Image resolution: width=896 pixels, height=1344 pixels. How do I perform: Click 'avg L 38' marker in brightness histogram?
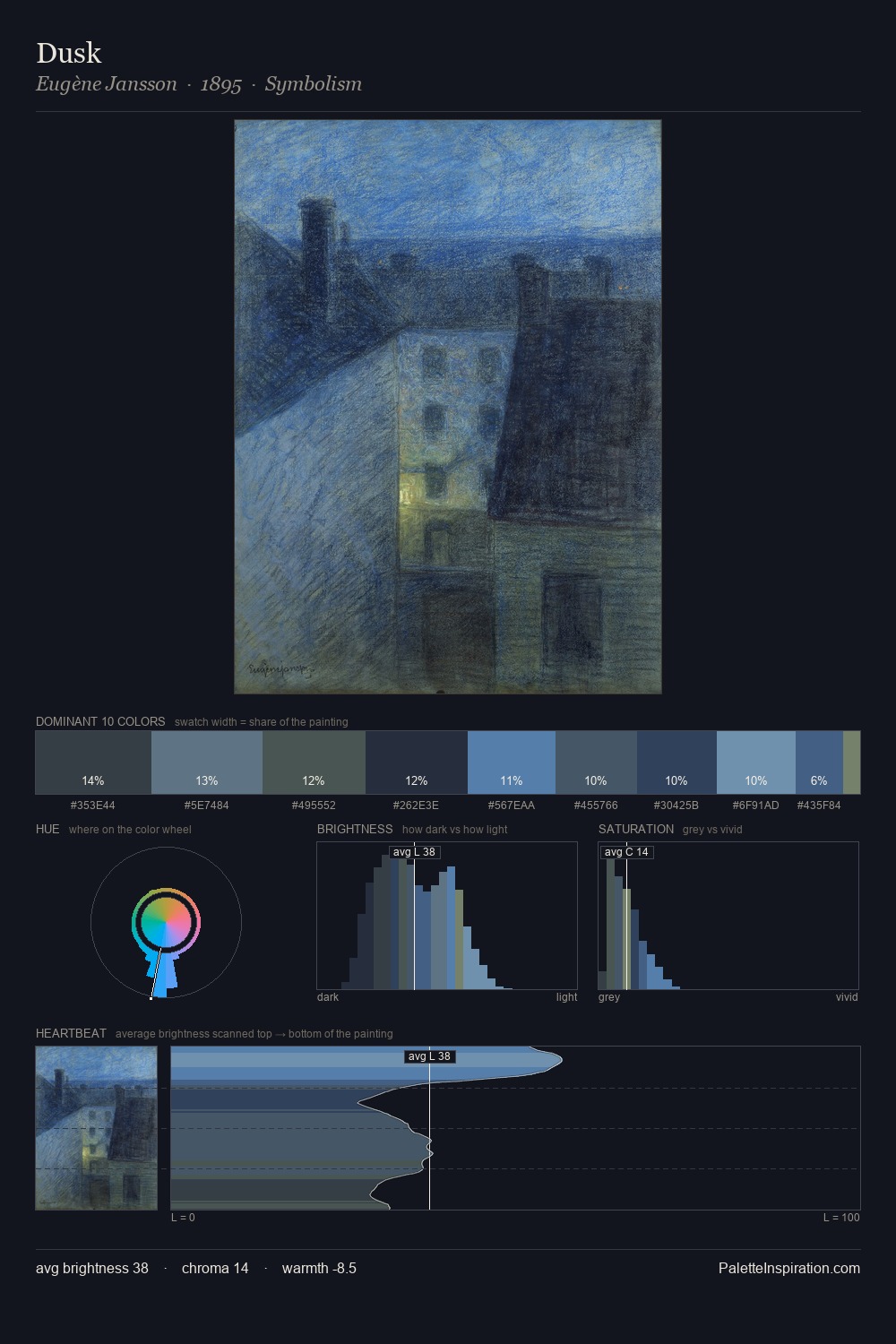point(415,852)
